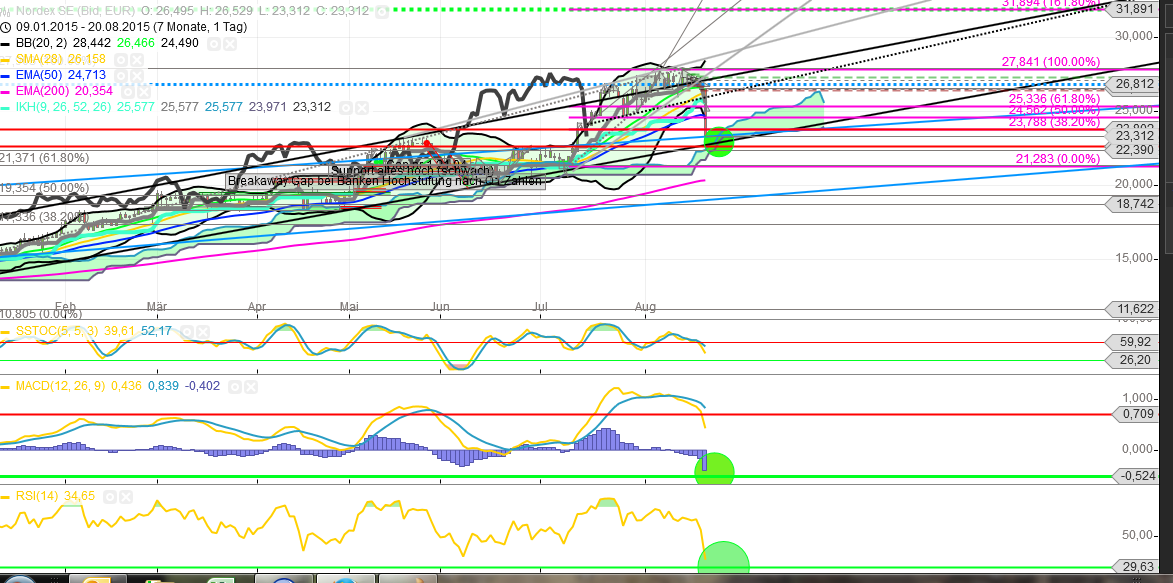Select the Breakaway Gap bei Banken annotation
This screenshot has height=583, width=1173.
click(385, 181)
